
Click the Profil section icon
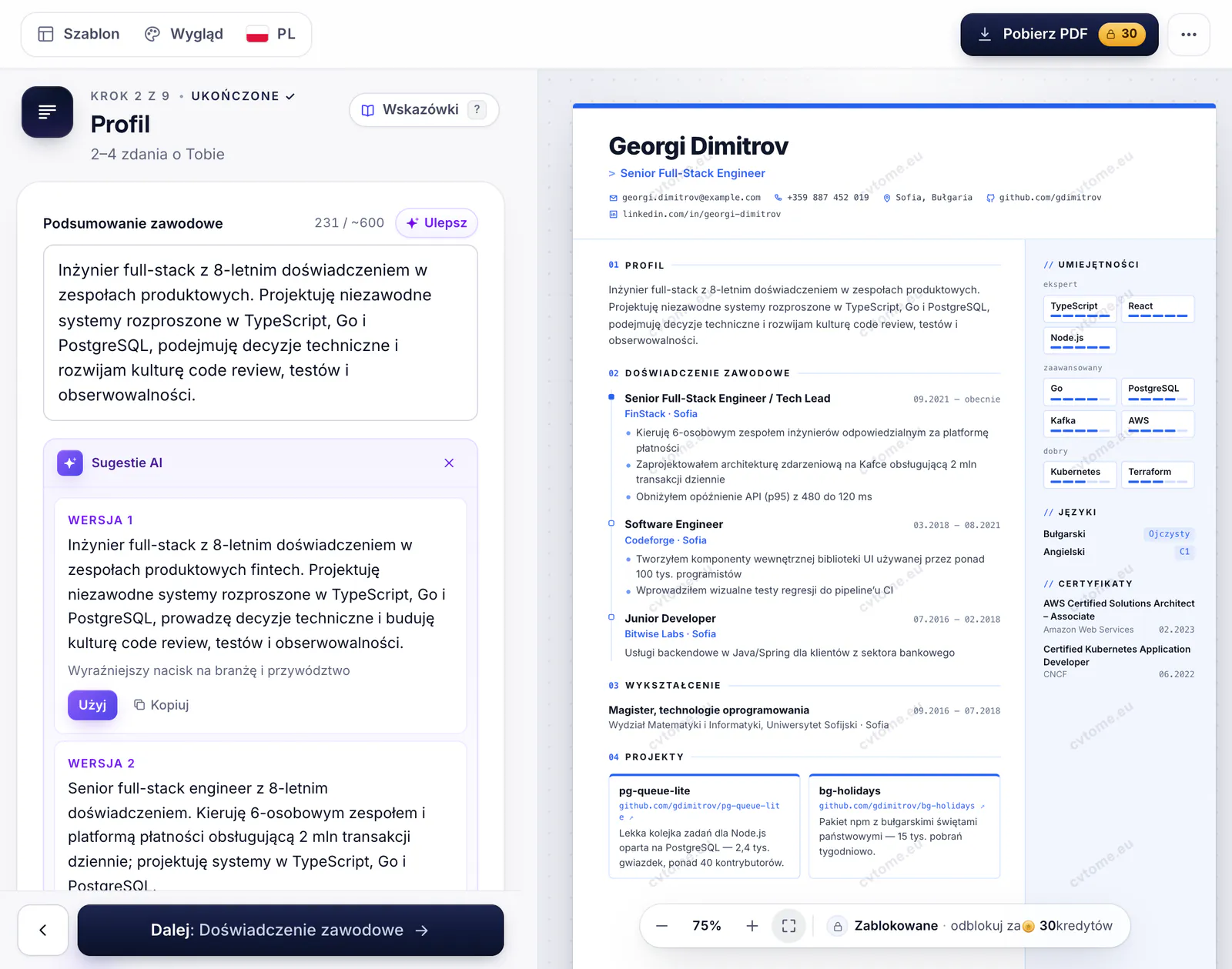coord(47,112)
